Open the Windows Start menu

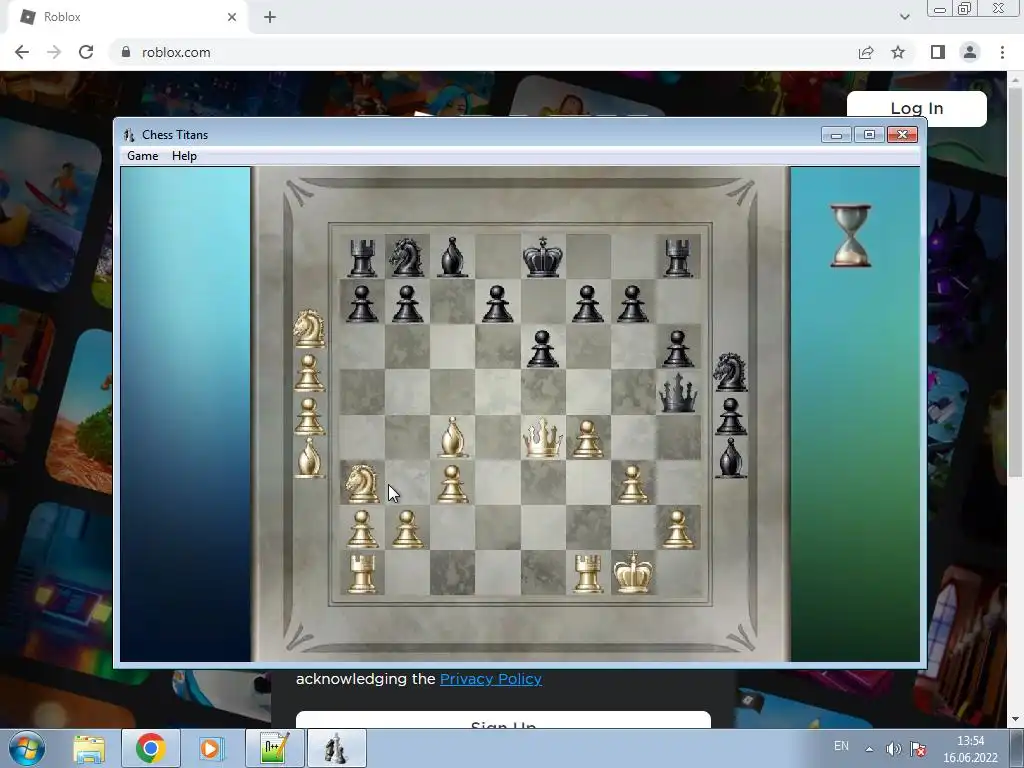tap(26, 748)
